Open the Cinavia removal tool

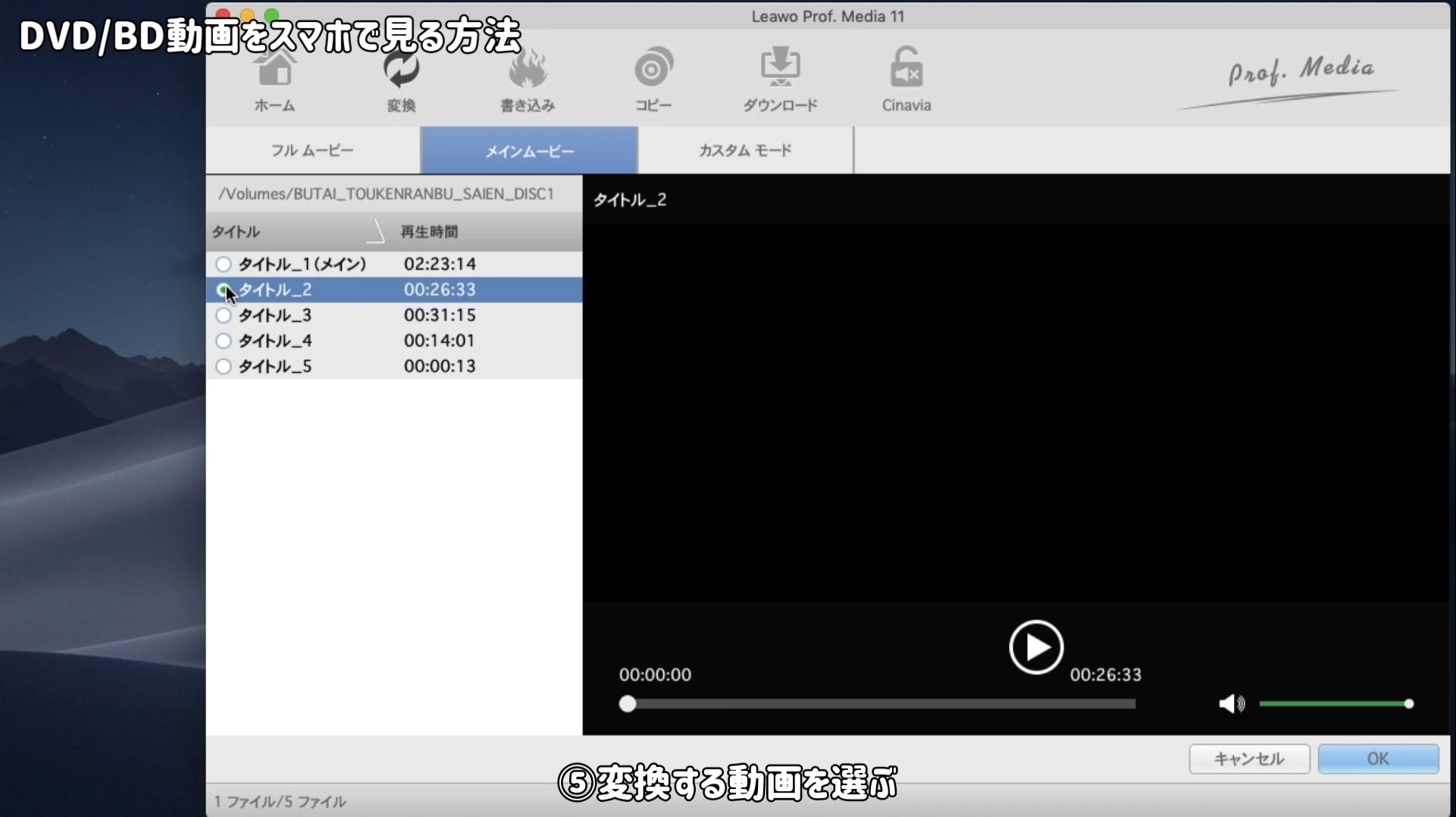click(906, 80)
